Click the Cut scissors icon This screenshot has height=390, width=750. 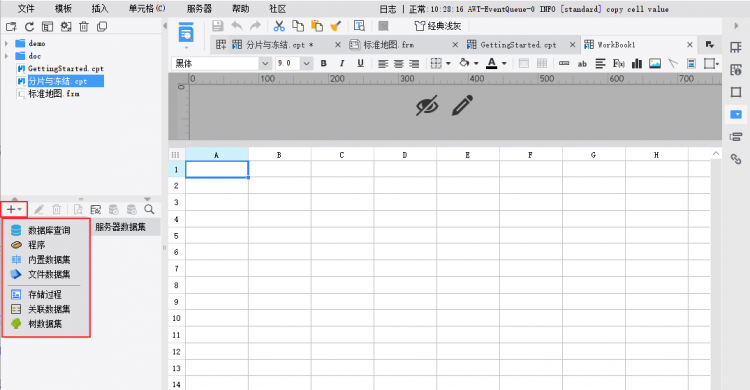(279, 26)
